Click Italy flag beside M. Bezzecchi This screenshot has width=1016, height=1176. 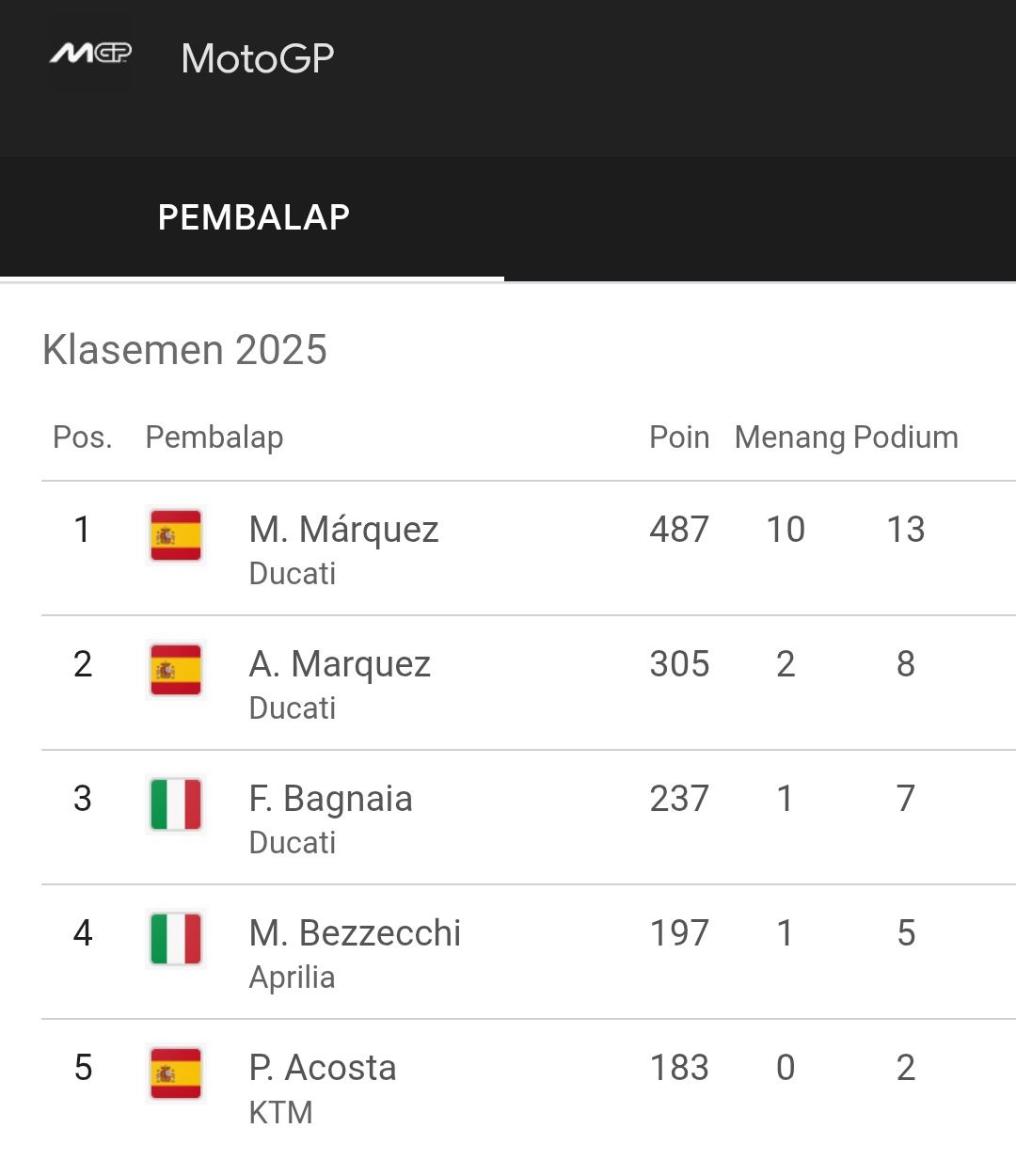176,939
